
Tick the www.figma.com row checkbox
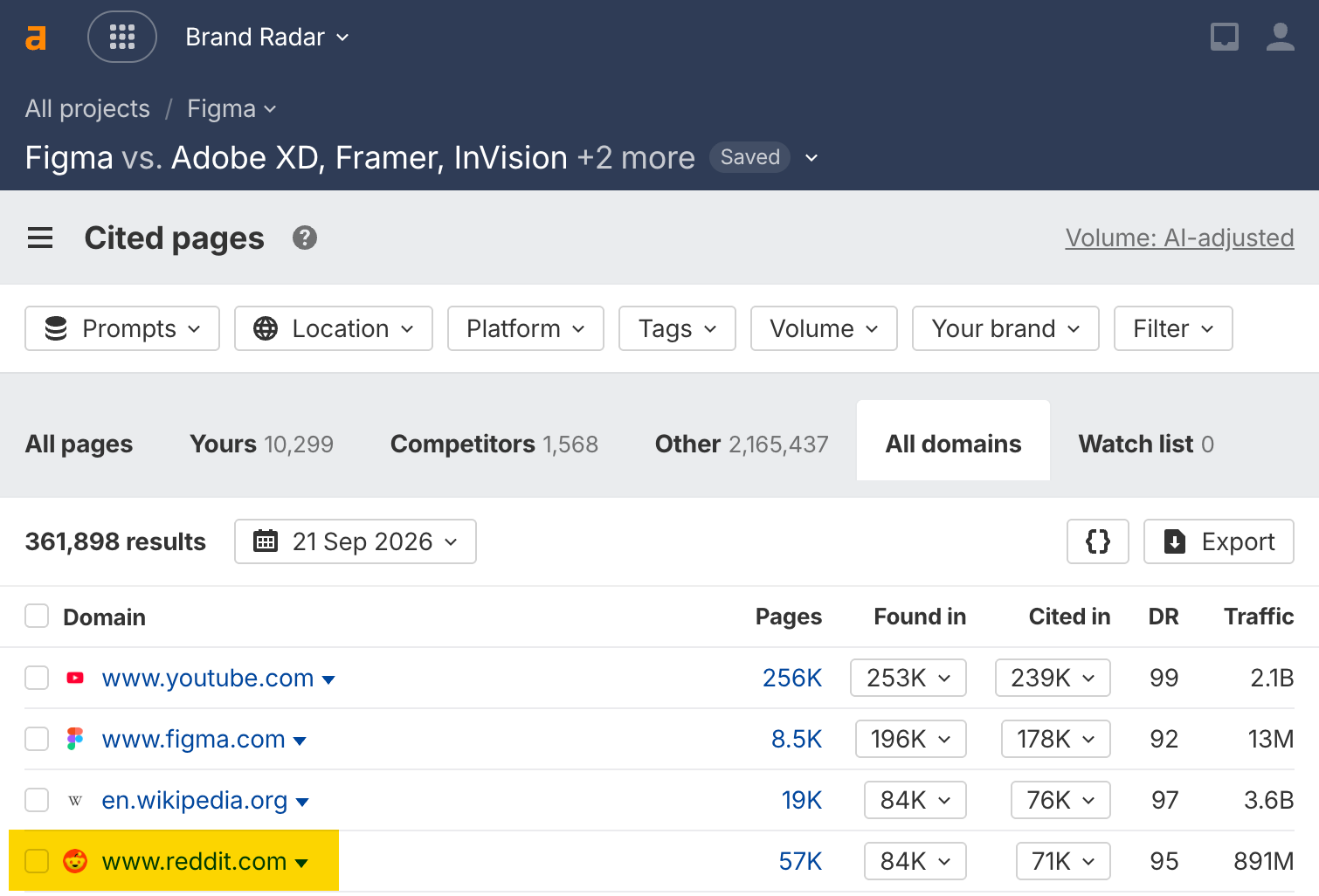(x=37, y=739)
